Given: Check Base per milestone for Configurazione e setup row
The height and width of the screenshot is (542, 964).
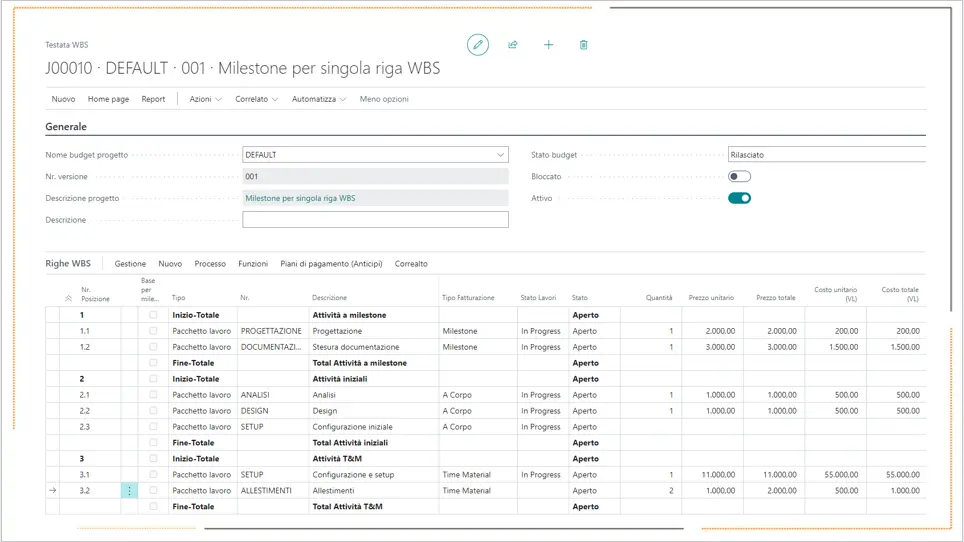Looking at the screenshot, I should pos(153,474).
